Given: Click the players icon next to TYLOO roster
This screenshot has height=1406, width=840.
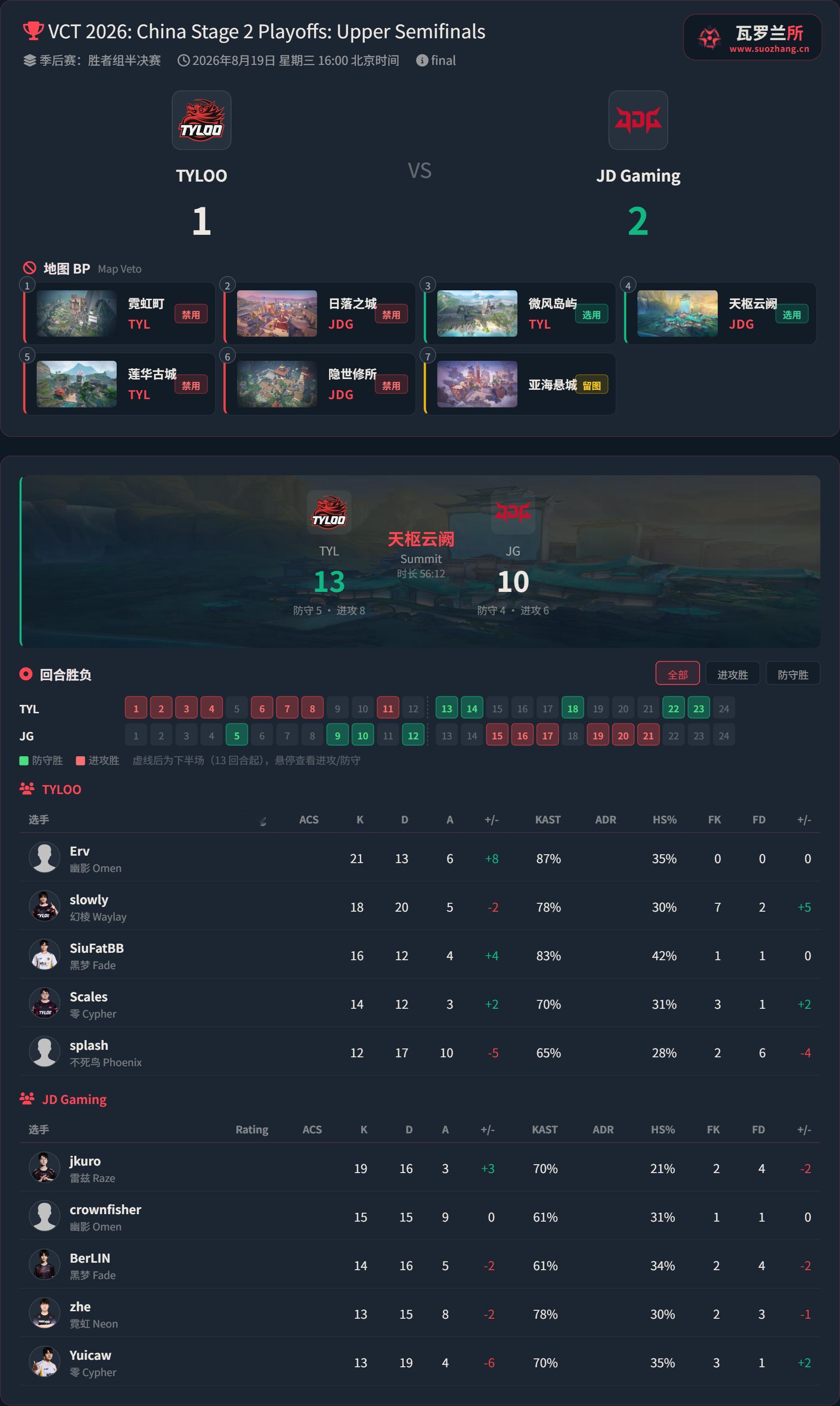Looking at the screenshot, I should click(27, 788).
